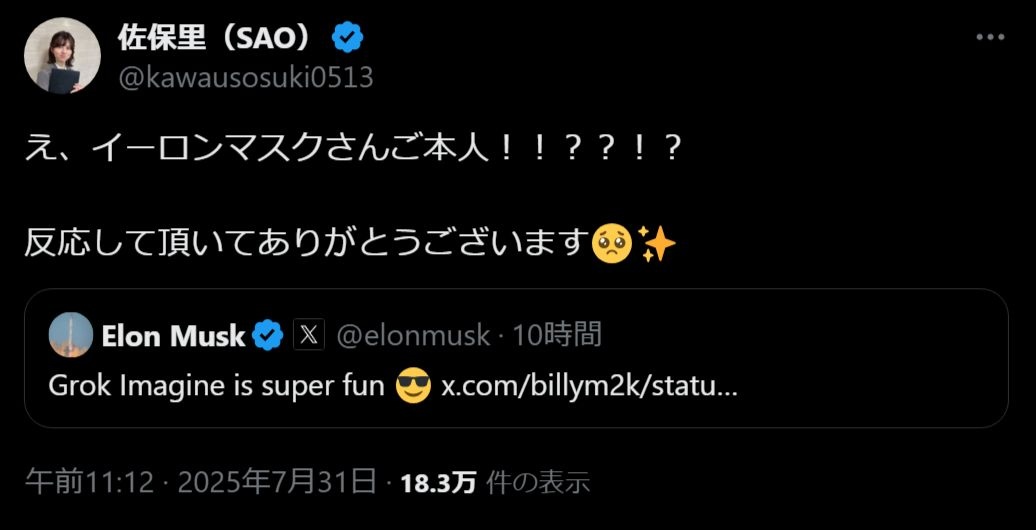Click Elon Musk's blue verified checkmark
This screenshot has height=530, width=1036.
[x=267, y=336]
